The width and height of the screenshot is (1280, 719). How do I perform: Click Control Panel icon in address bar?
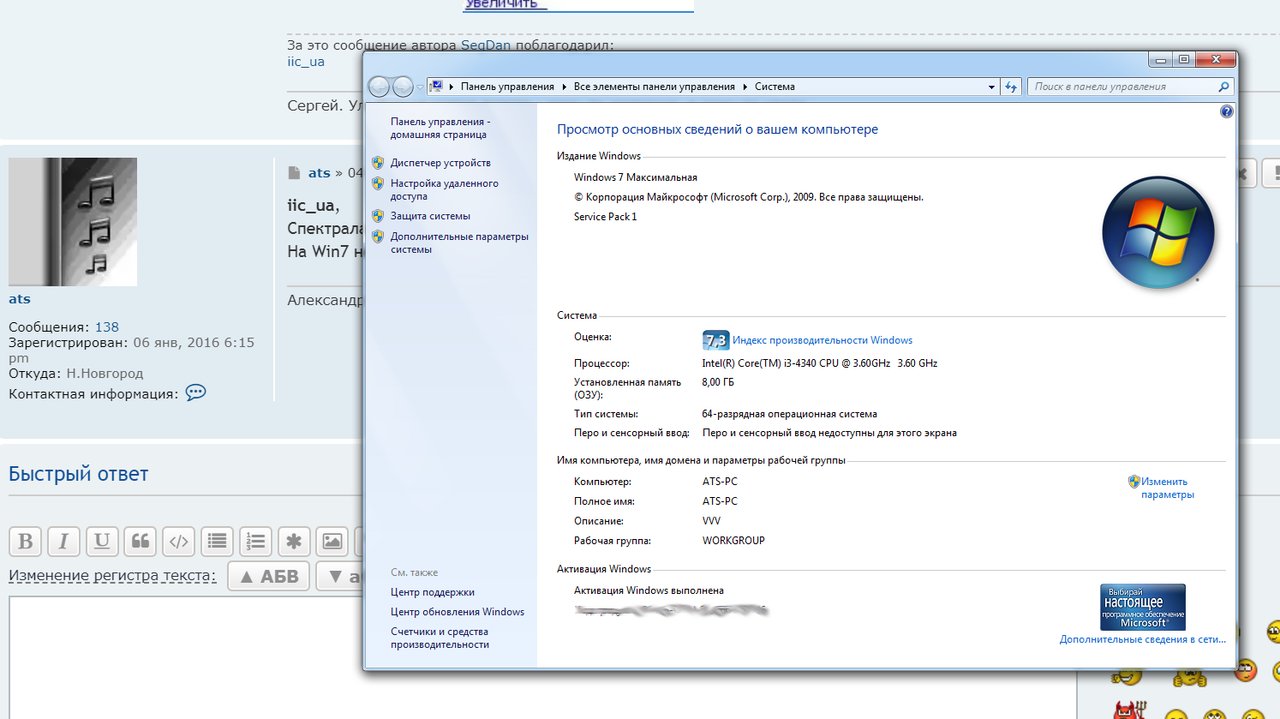point(436,87)
